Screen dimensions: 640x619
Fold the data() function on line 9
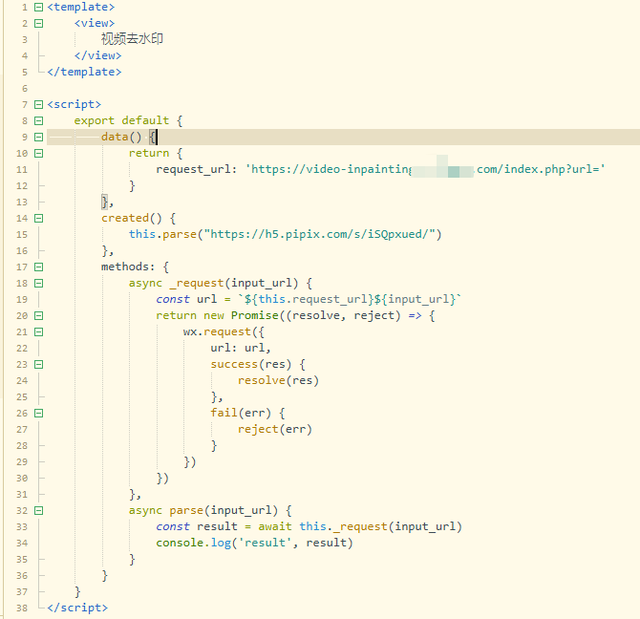[38, 137]
